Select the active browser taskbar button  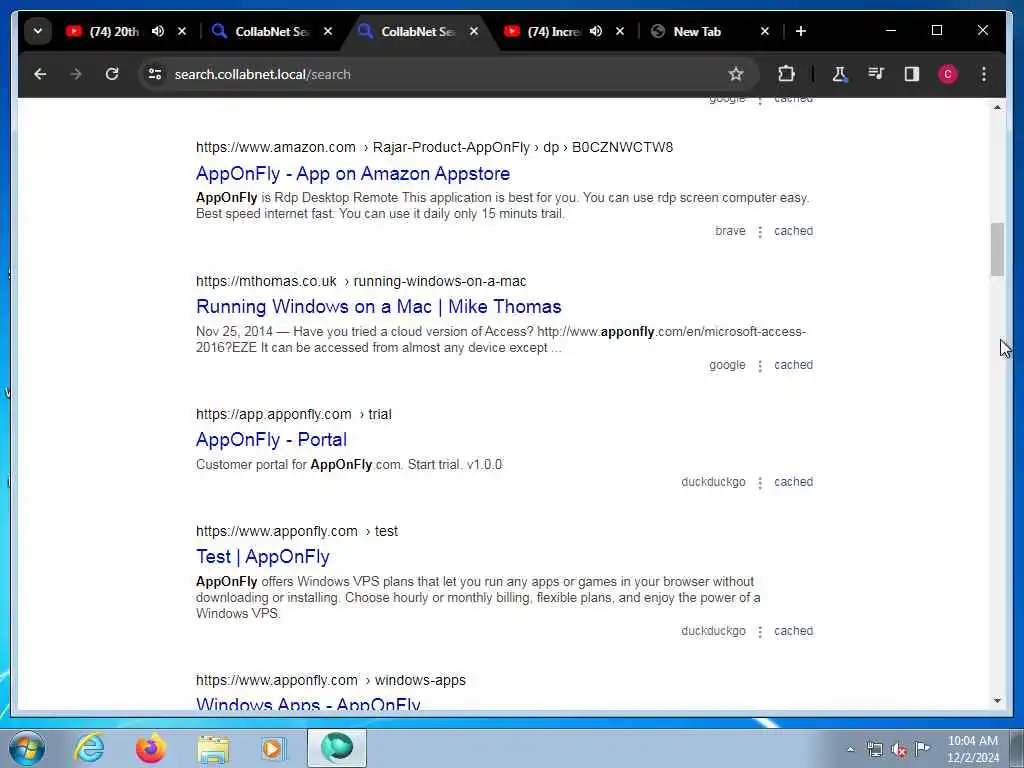click(337, 748)
